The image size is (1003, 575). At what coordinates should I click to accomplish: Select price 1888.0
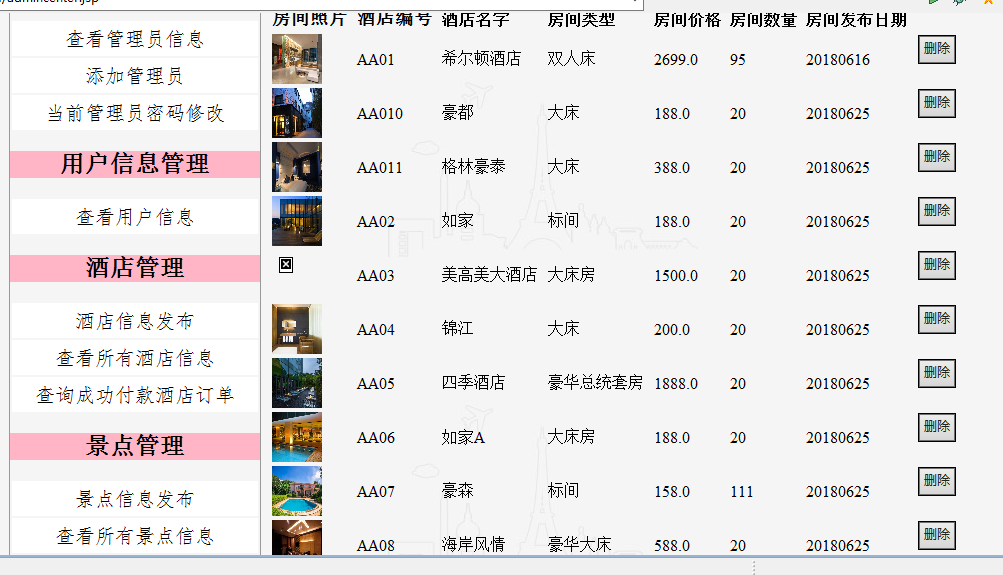click(x=675, y=384)
